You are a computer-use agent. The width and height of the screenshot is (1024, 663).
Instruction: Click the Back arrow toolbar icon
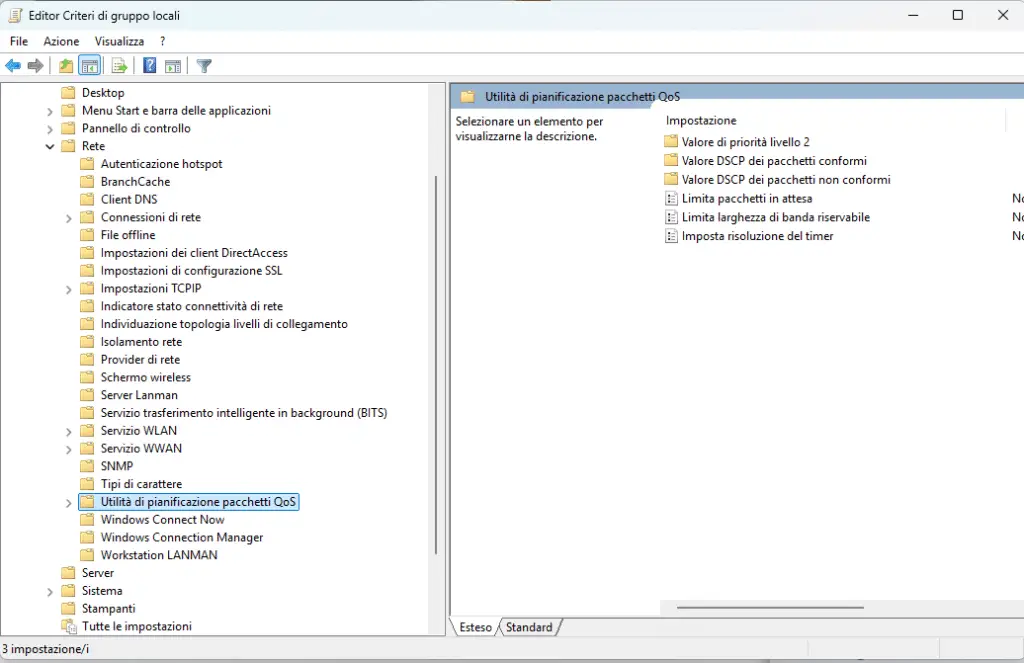coord(13,66)
